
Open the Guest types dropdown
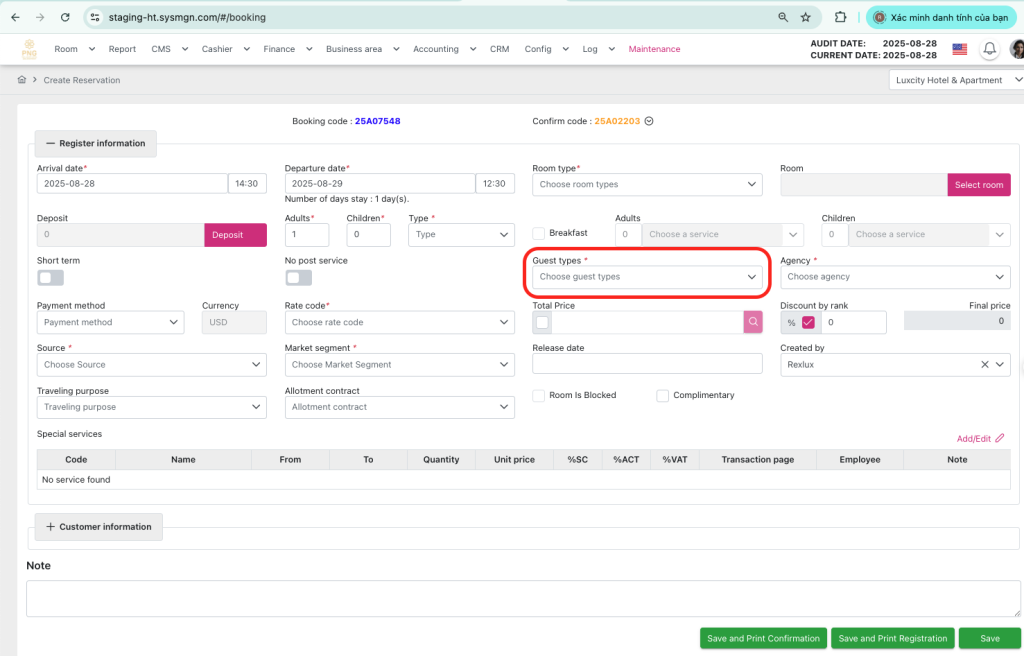pos(647,277)
